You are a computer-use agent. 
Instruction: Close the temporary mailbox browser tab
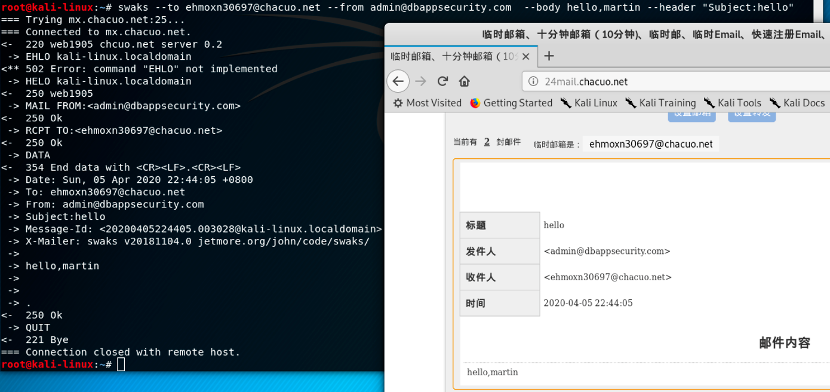click(526, 56)
